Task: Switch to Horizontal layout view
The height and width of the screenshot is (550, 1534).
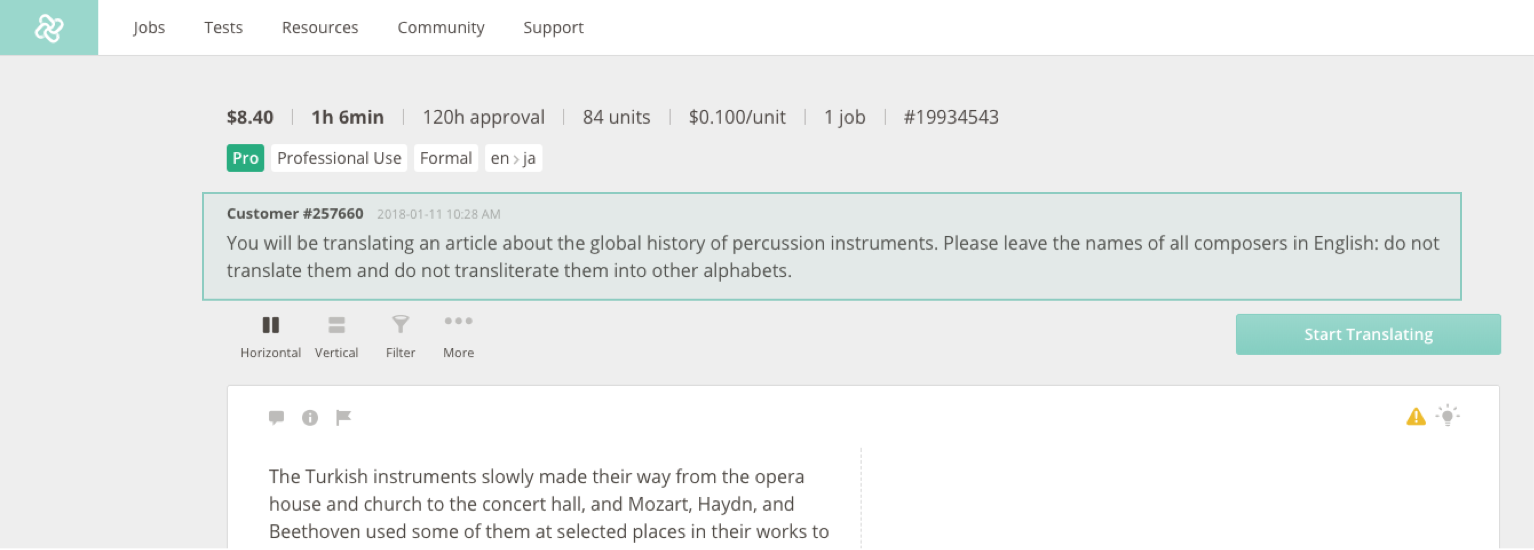Action: coord(270,335)
